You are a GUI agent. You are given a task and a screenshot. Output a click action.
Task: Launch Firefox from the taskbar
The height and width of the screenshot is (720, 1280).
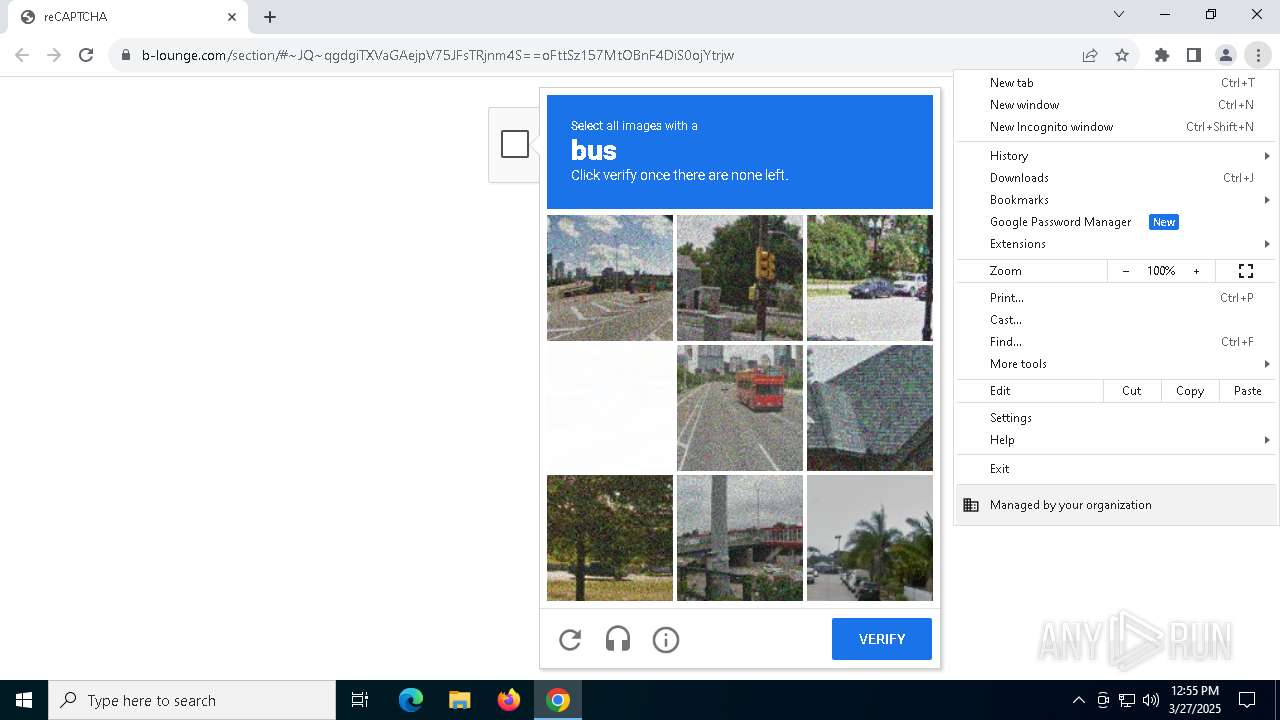click(509, 700)
